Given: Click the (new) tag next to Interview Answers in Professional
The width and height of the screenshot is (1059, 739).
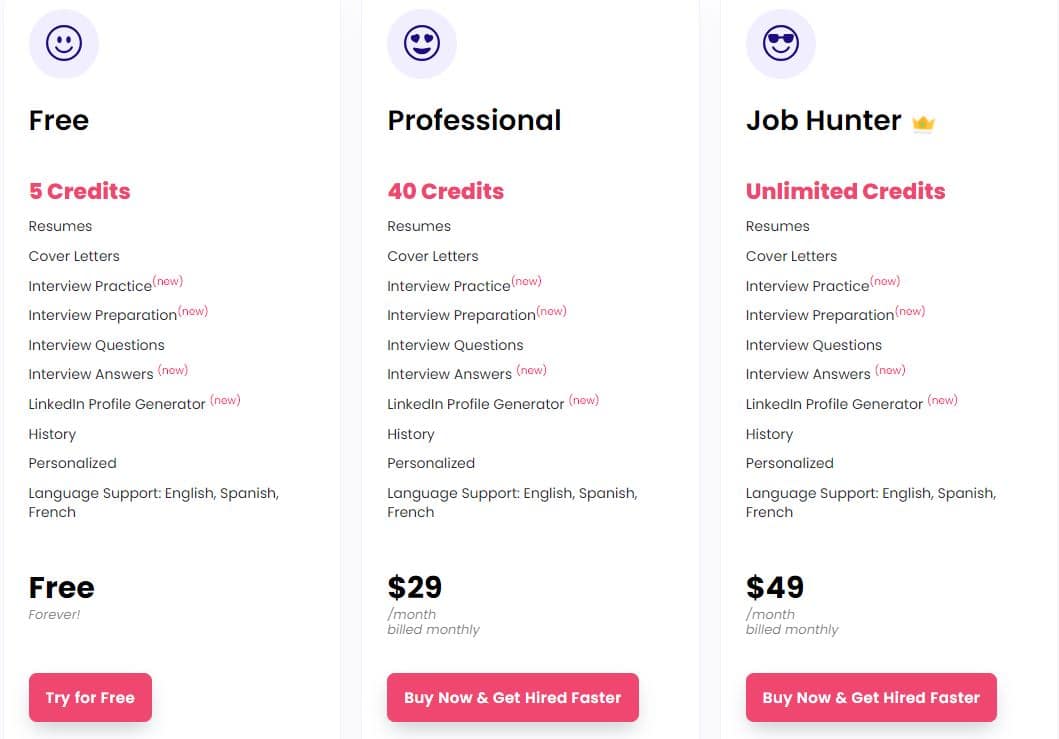Looking at the screenshot, I should (531, 369).
